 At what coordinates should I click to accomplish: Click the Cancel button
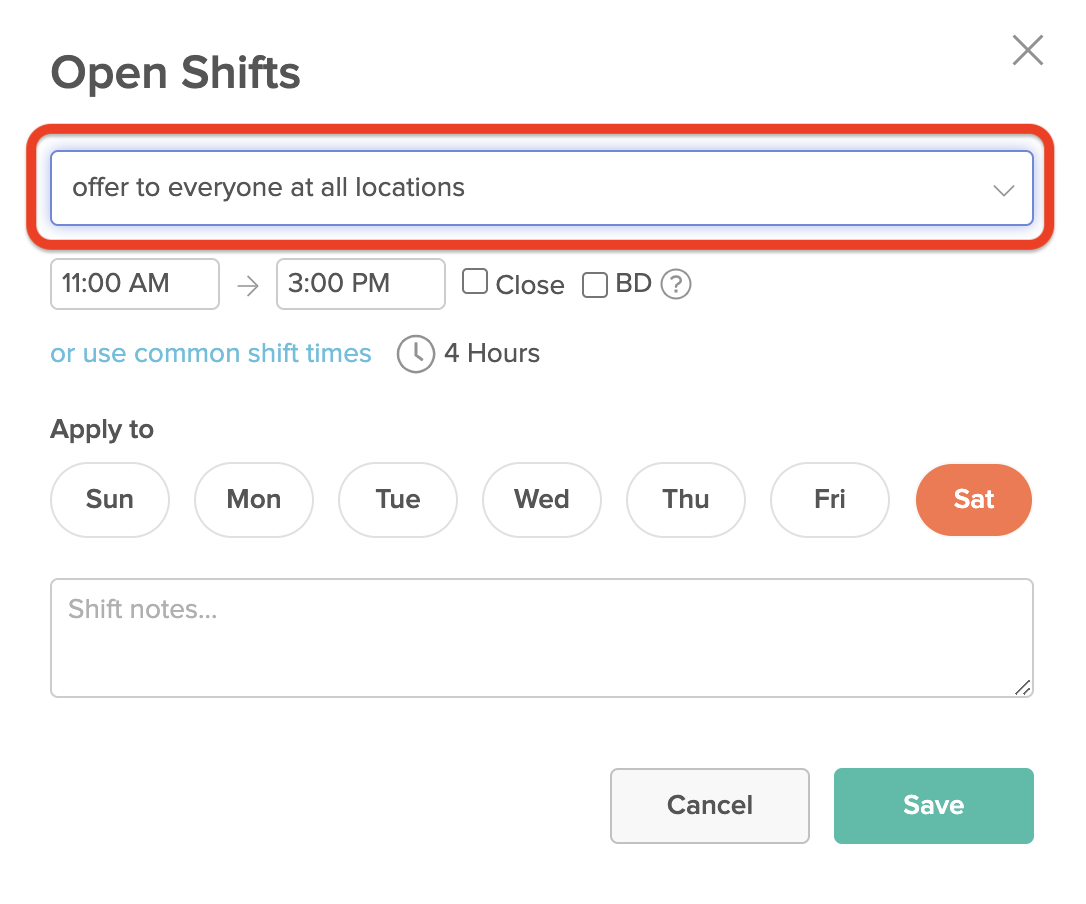coord(710,805)
